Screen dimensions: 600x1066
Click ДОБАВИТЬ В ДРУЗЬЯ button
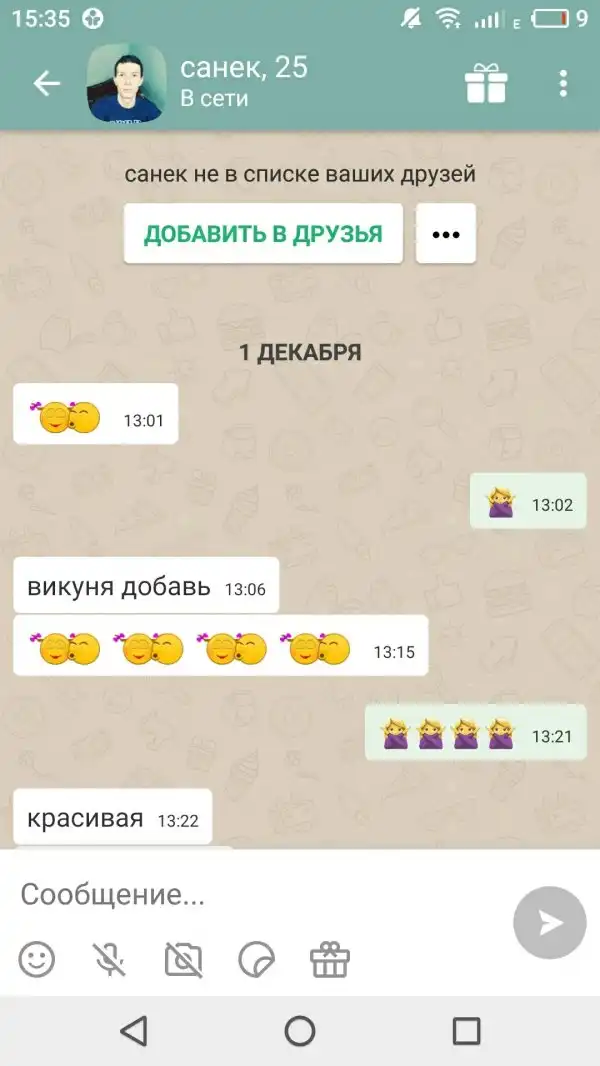[x=264, y=234]
